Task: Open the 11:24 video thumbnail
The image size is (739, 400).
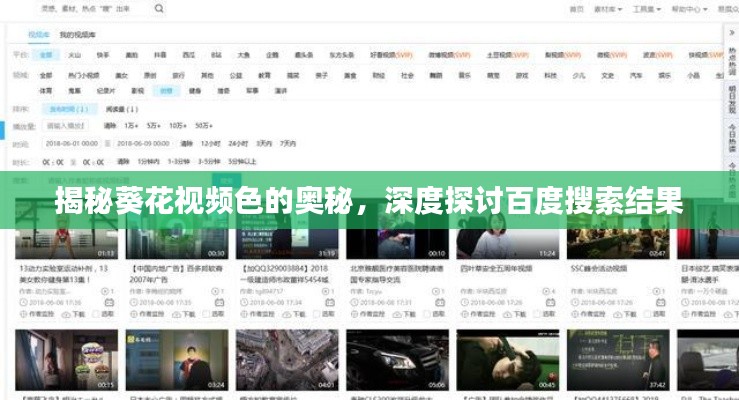Action: pos(508,229)
